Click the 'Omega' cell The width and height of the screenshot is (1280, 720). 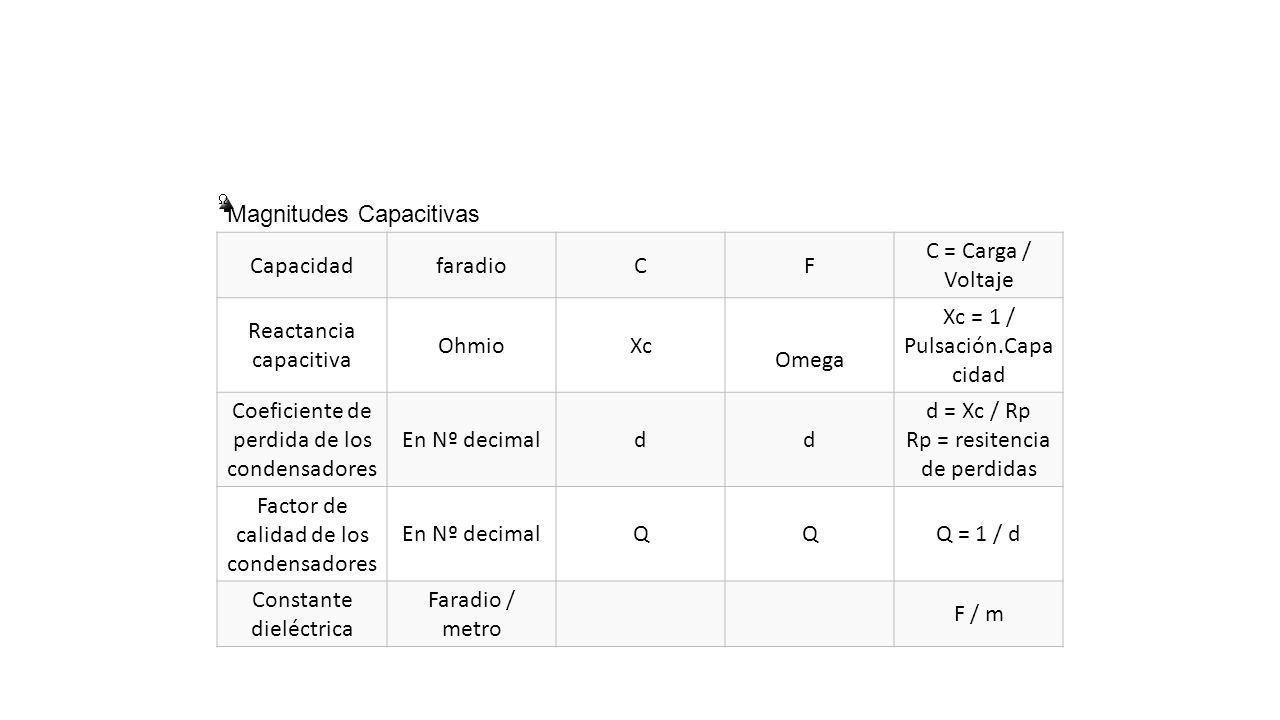click(x=810, y=345)
